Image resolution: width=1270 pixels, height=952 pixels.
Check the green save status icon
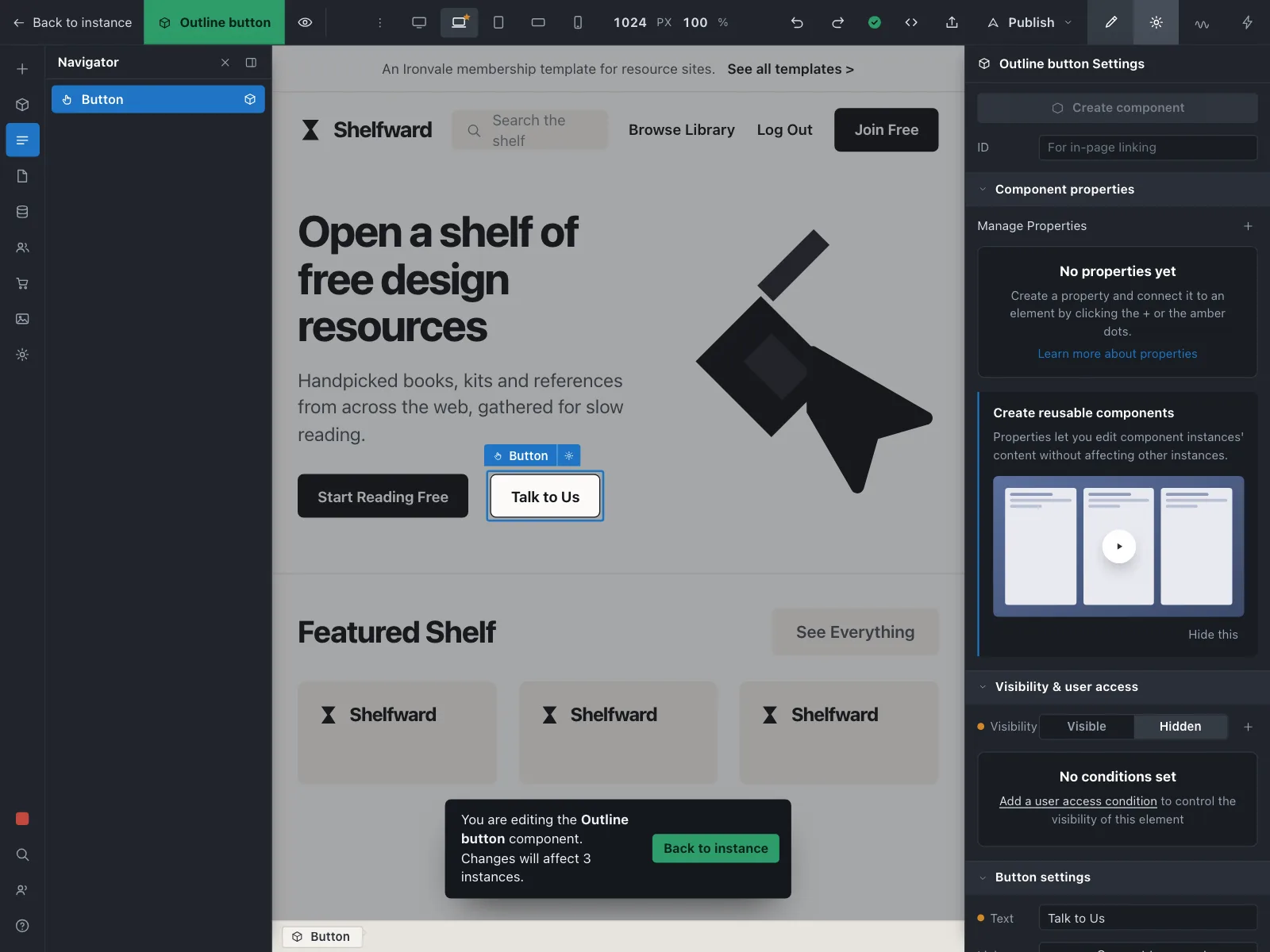click(875, 22)
